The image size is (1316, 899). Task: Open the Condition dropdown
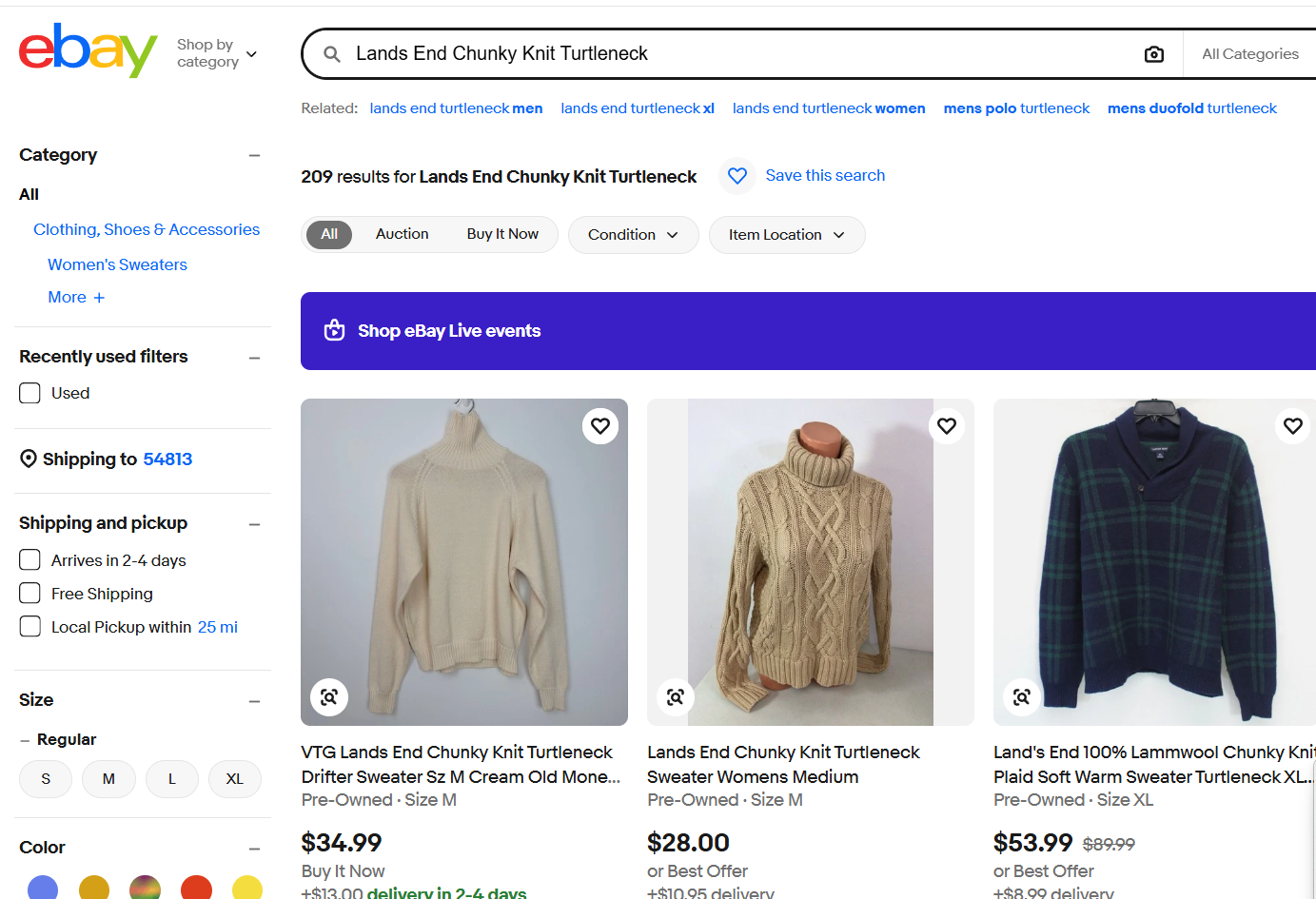pyautogui.click(x=633, y=235)
